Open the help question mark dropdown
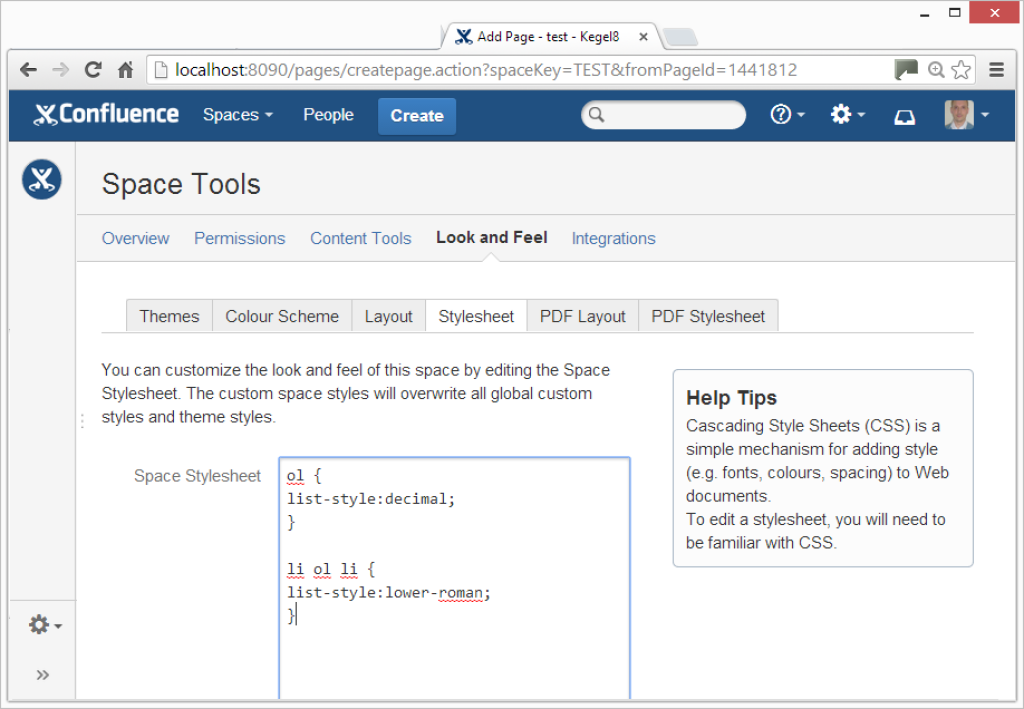The width and height of the screenshot is (1024, 709). [787, 115]
